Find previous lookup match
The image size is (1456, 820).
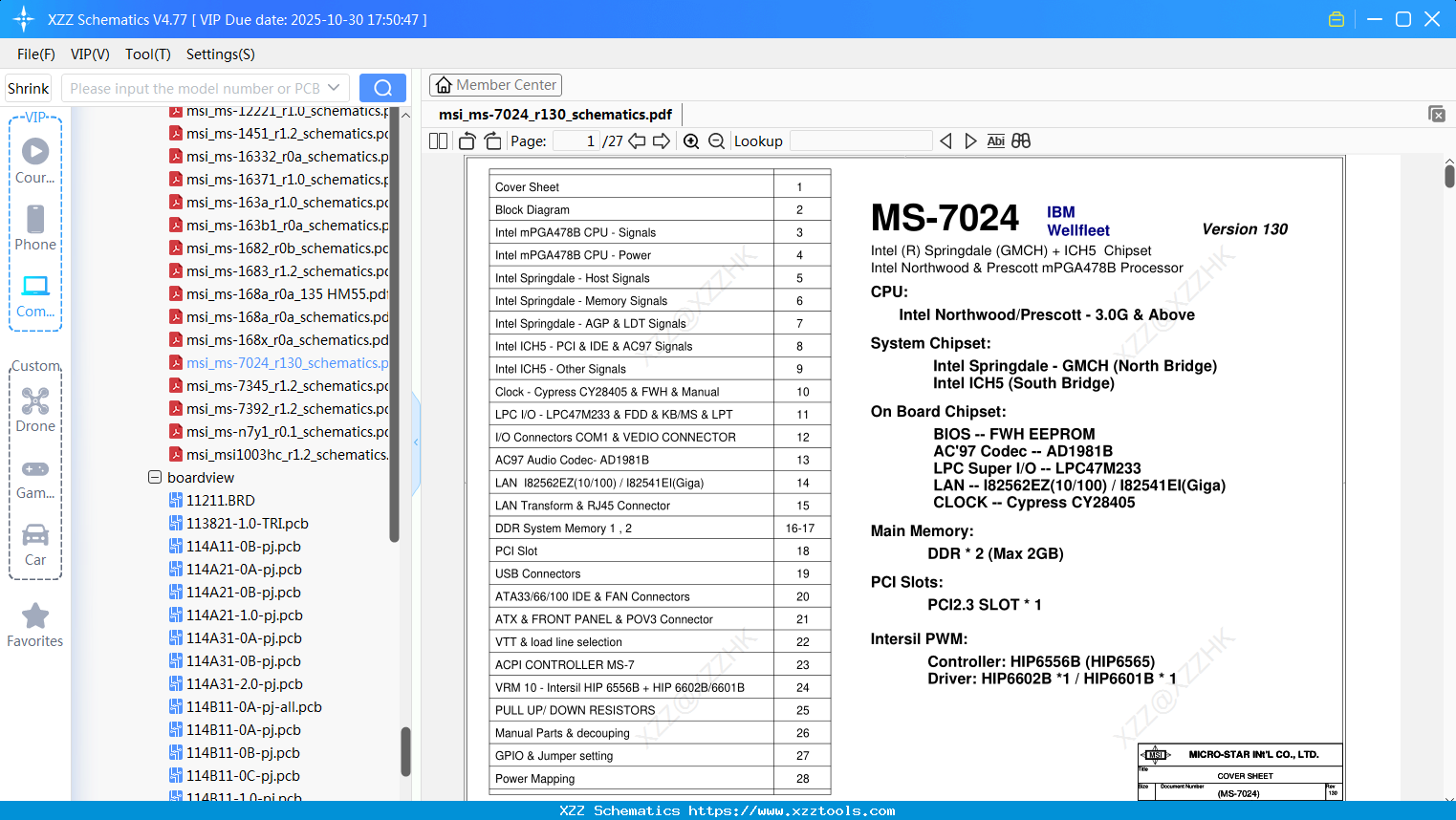[945, 141]
